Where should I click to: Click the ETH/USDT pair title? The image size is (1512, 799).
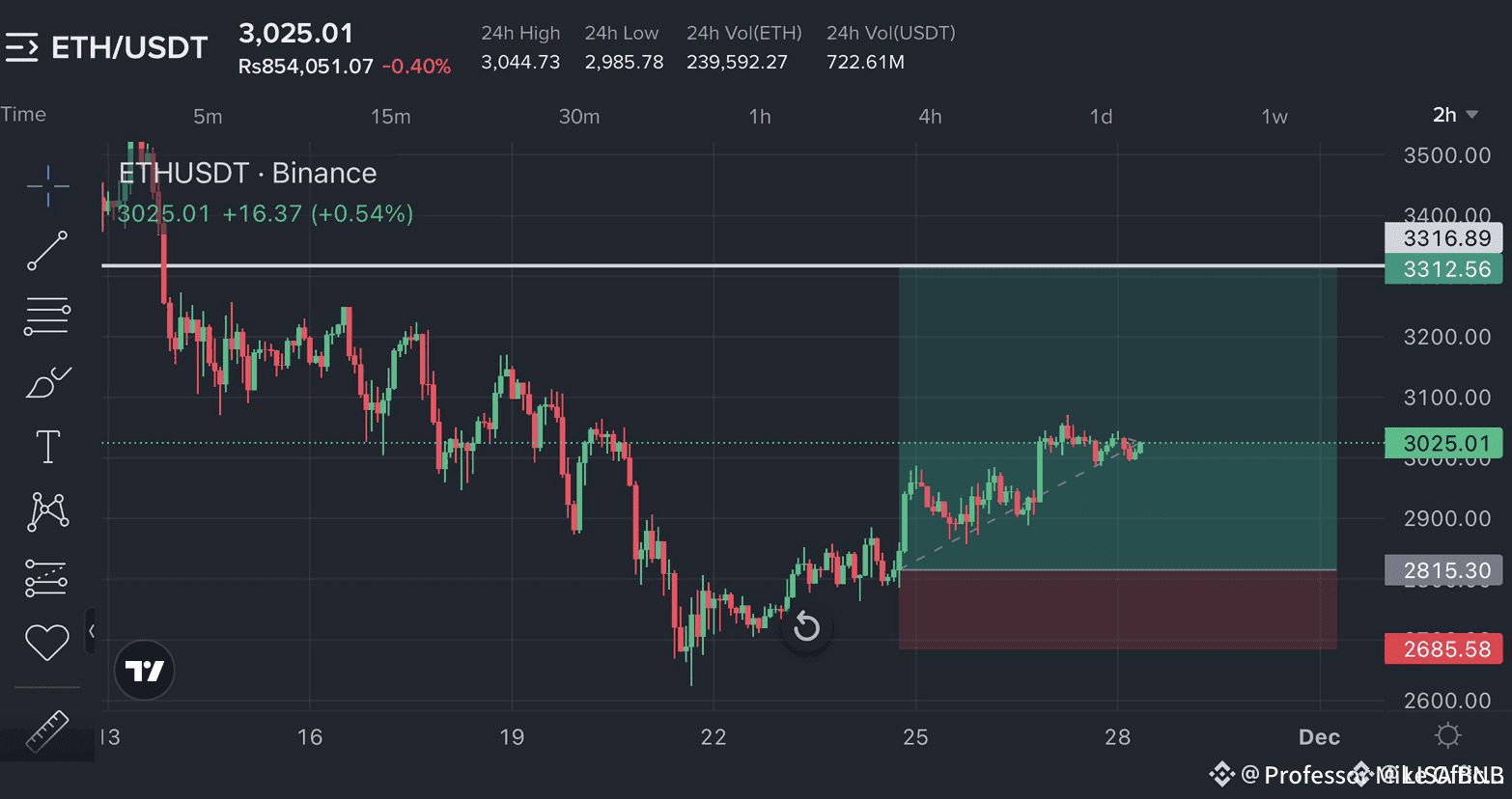[x=129, y=47]
